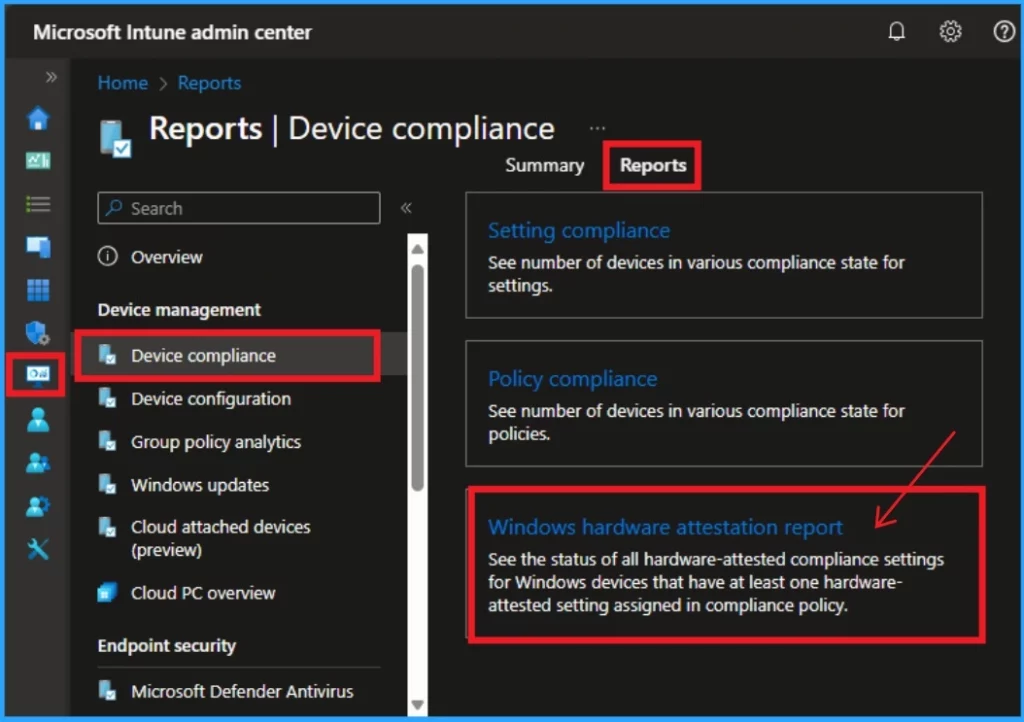Click the Windows updates report icon
1024x722 pixels.
108,484
